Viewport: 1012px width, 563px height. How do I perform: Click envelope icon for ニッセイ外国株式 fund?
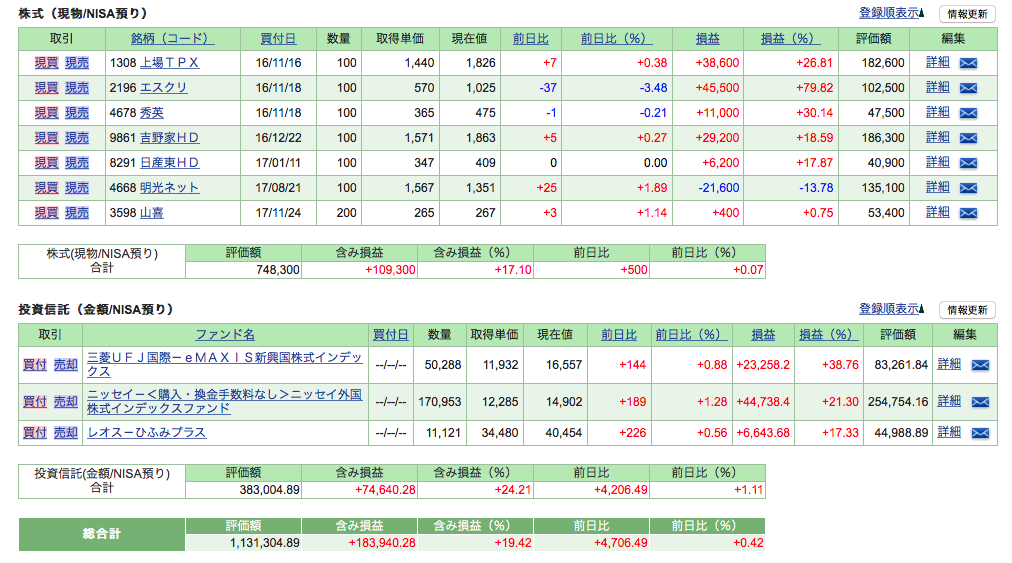[980, 402]
